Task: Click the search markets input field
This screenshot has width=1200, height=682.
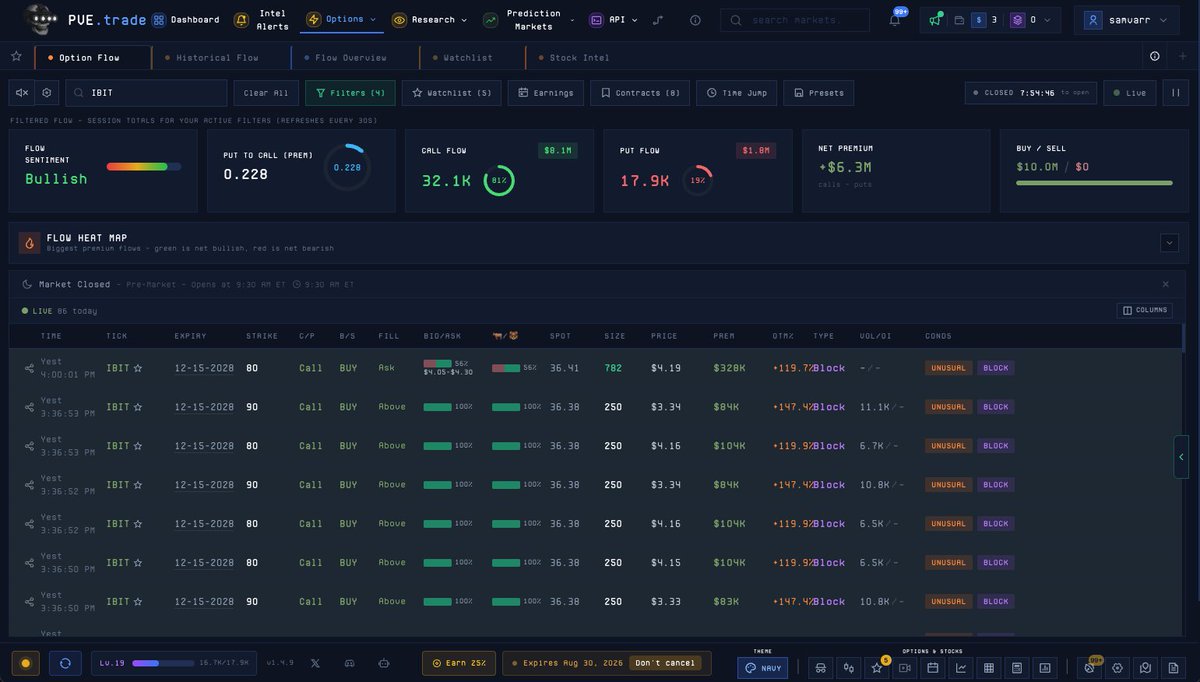Action: (797, 19)
